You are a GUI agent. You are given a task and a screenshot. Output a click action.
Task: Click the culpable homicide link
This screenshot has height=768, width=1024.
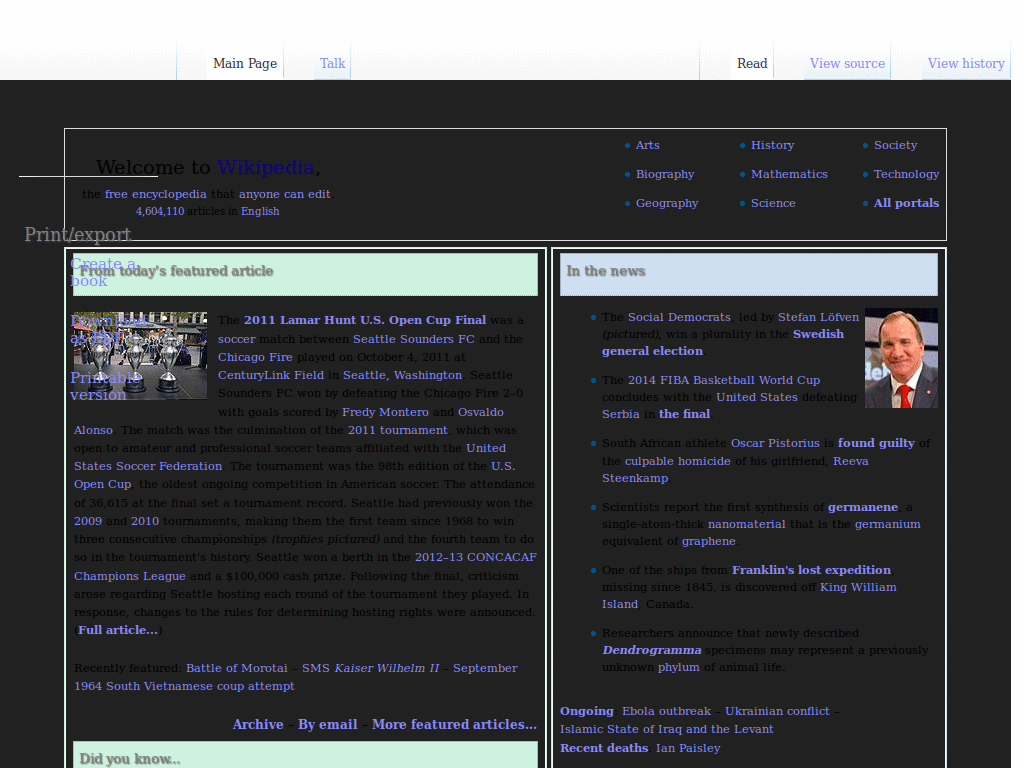click(x=677, y=461)
